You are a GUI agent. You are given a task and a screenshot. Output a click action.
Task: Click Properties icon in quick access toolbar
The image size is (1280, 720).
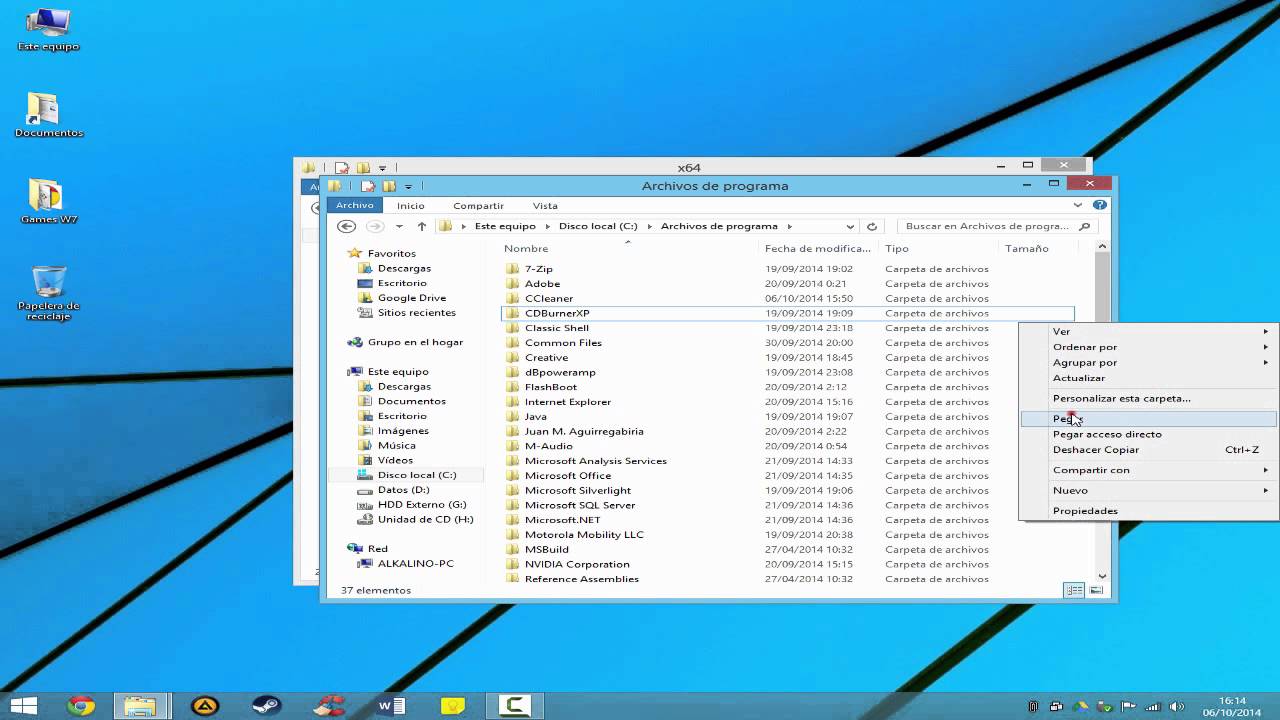[x=368, y=186]
